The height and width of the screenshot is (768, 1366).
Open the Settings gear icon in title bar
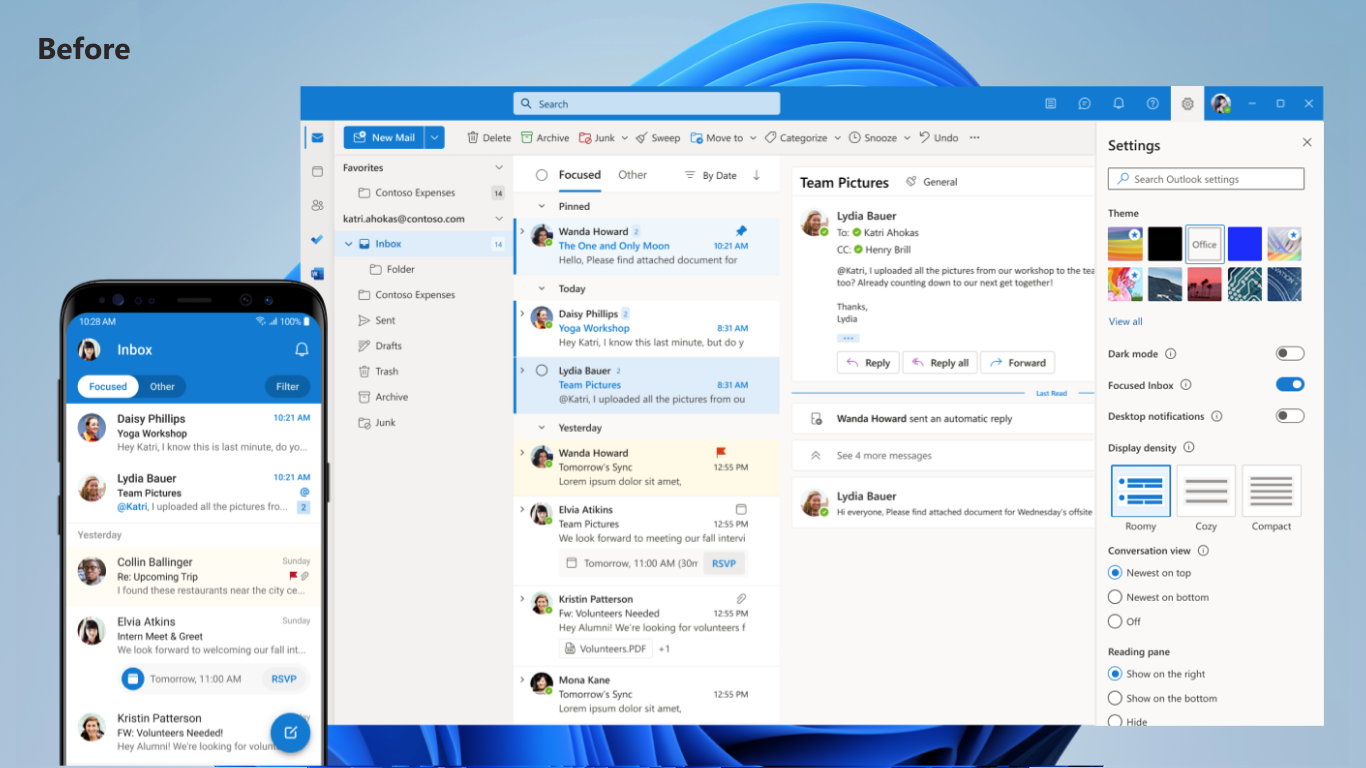(x=1187, y=104)
